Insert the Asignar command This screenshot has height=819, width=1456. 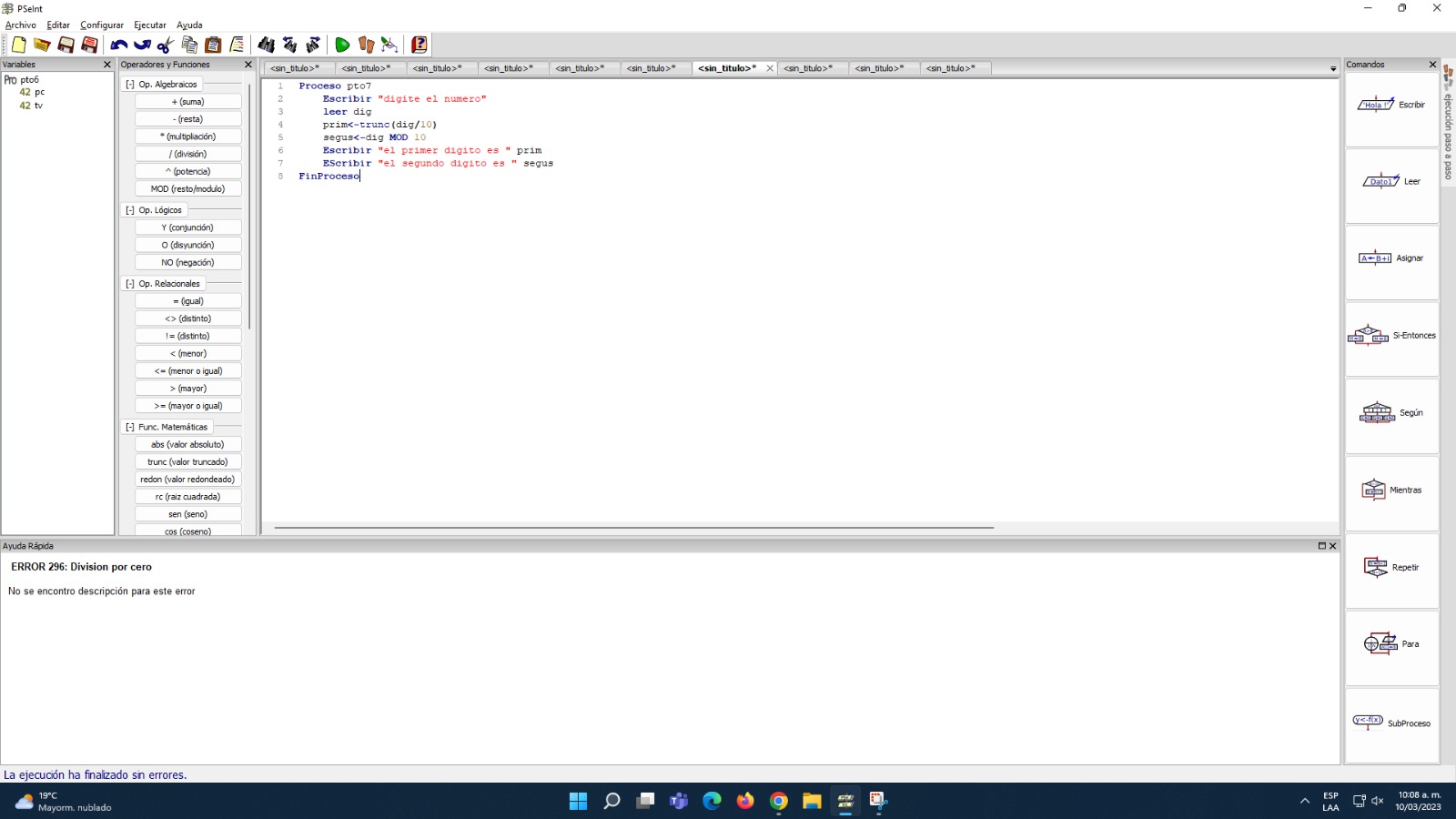[x=1391, y=263]
